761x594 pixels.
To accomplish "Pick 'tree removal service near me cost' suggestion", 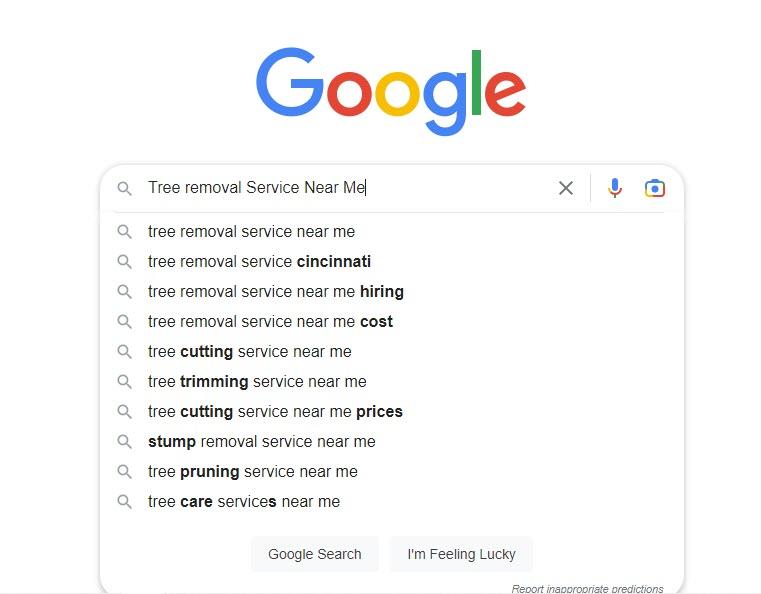I will 270,322.
